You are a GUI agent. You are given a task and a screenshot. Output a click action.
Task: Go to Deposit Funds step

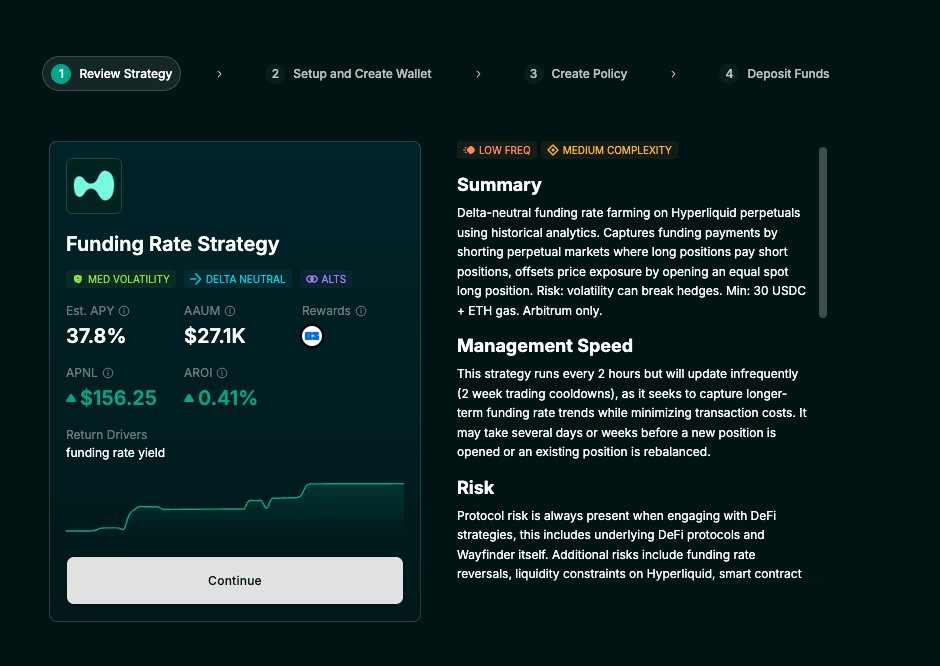click(775, 74)
